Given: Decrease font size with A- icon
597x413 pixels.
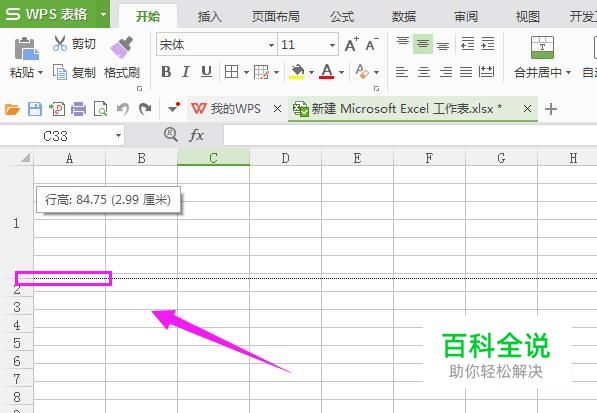Looking at the screenshot, I should [372, 45].
